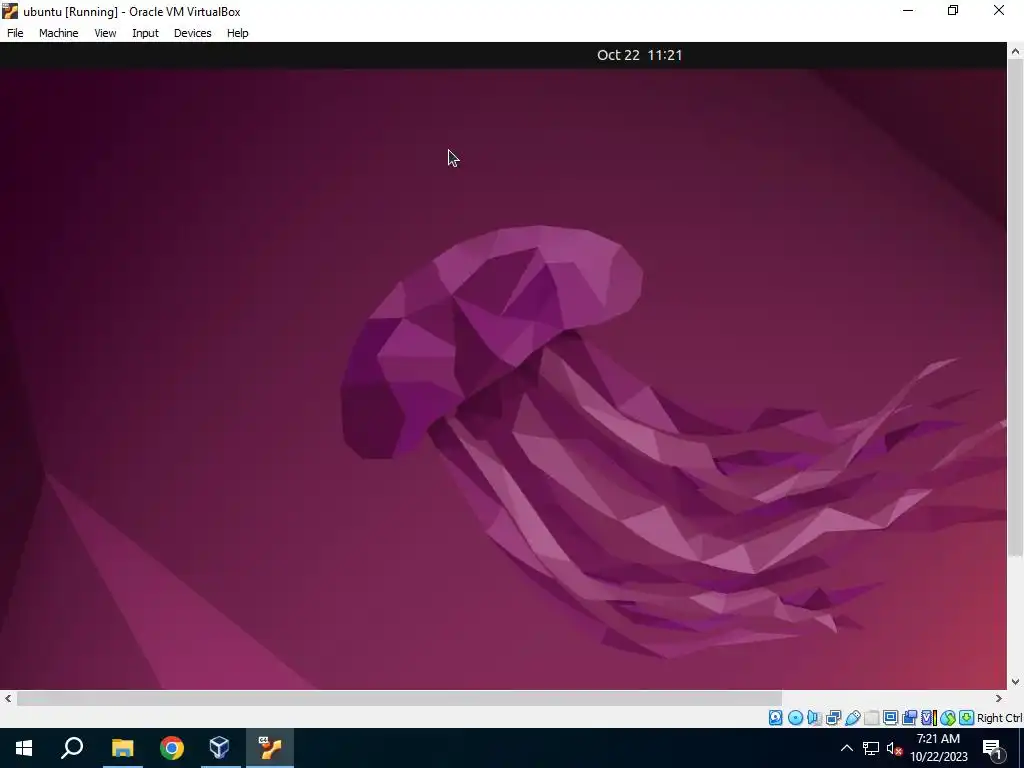The height and width of the screenshot is (768, 1024).
Task: Launch Google Chrome from the taskbar
Action: (x=172, y=748)
